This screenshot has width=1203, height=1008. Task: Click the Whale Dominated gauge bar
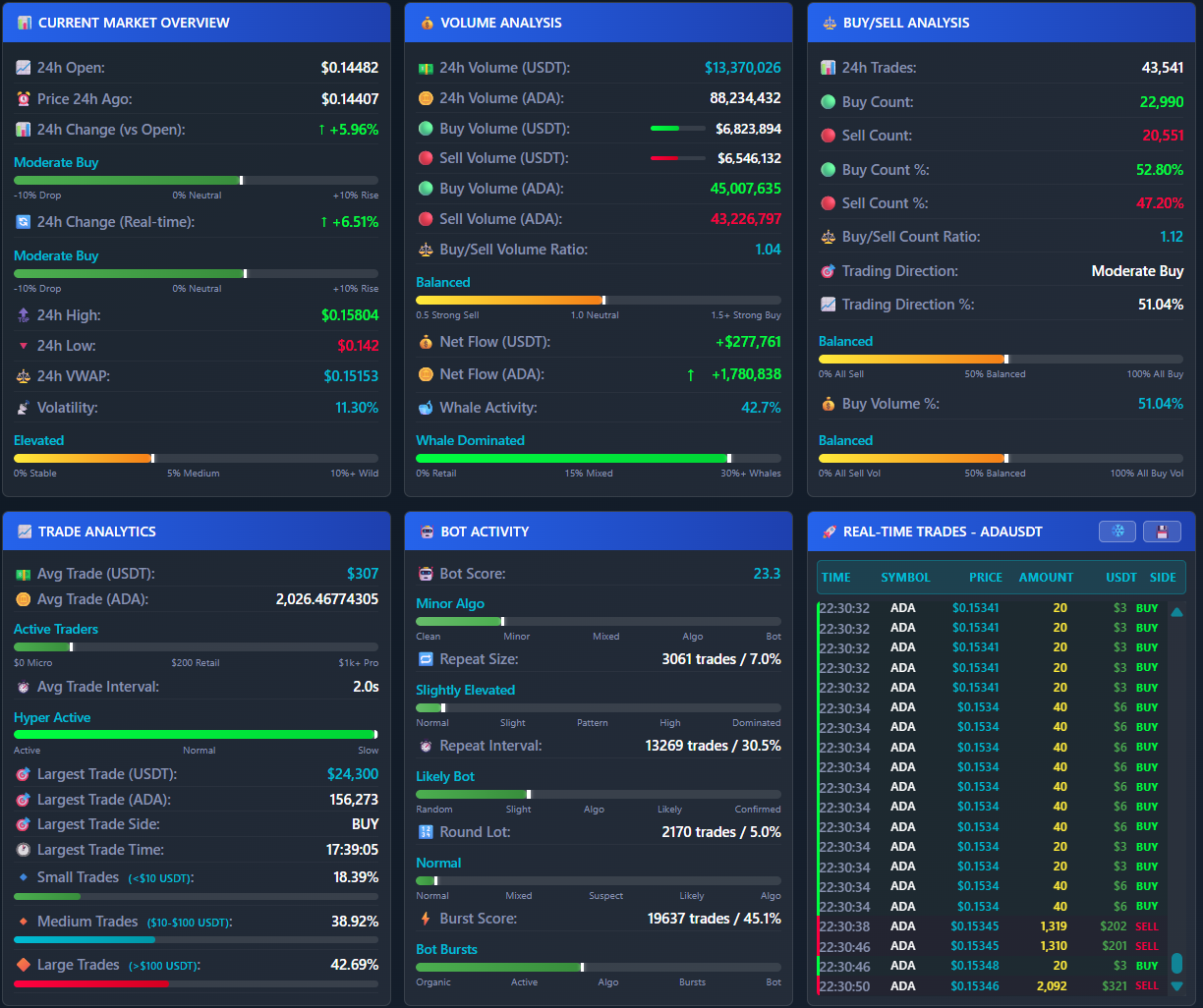(599, 458)
